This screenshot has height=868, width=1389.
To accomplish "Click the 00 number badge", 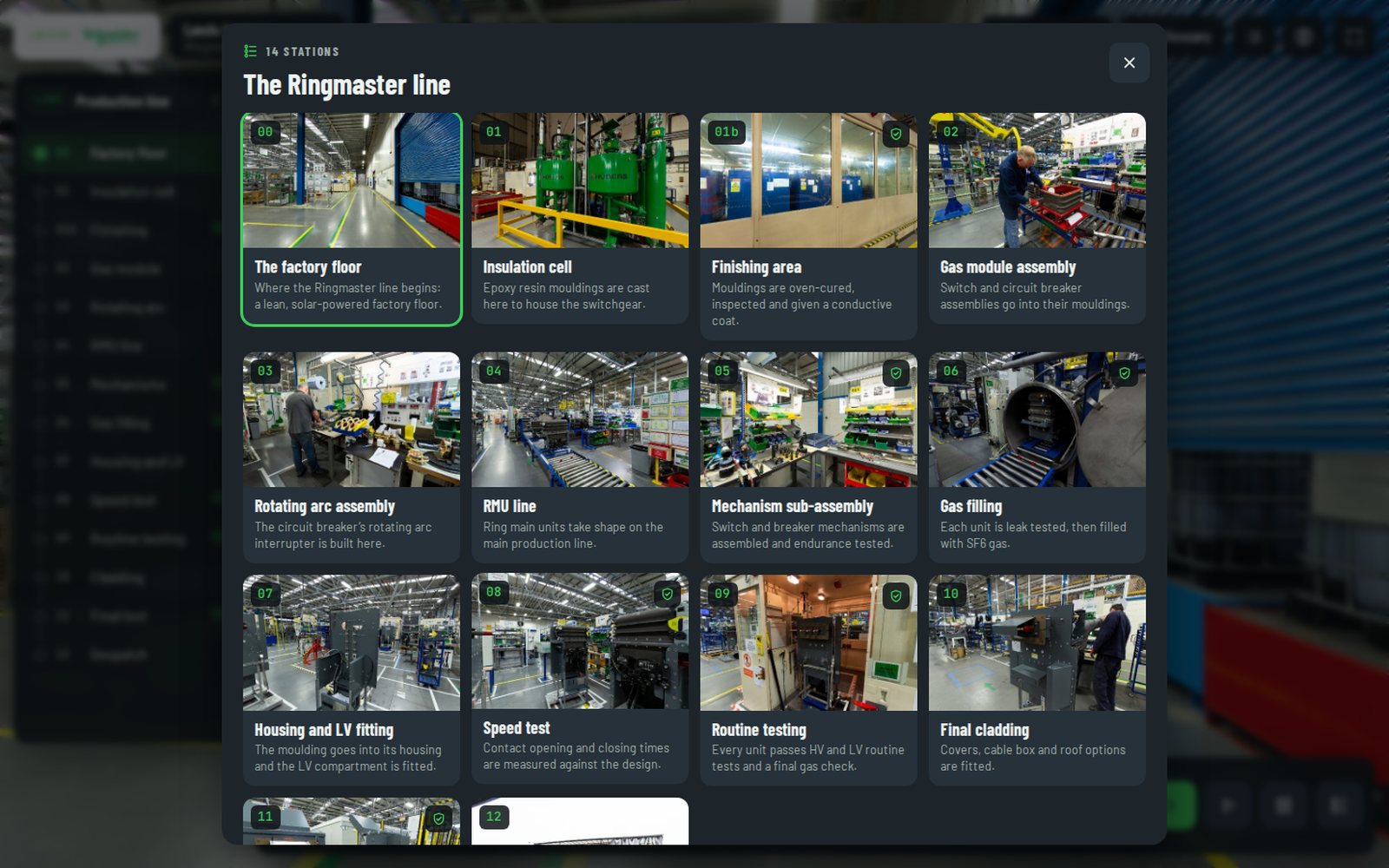I will tap(265, 132).
